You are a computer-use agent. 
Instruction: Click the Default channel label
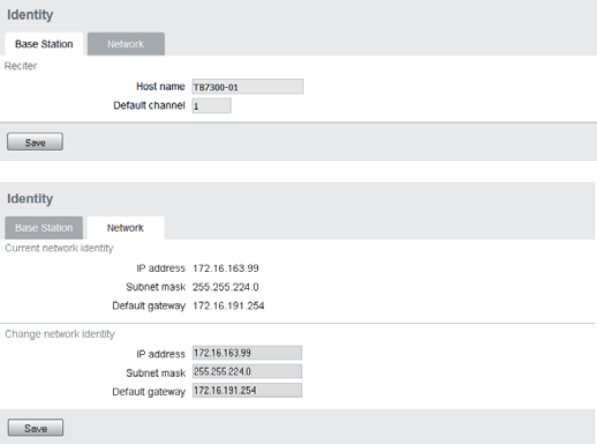[x=149, y=105]
